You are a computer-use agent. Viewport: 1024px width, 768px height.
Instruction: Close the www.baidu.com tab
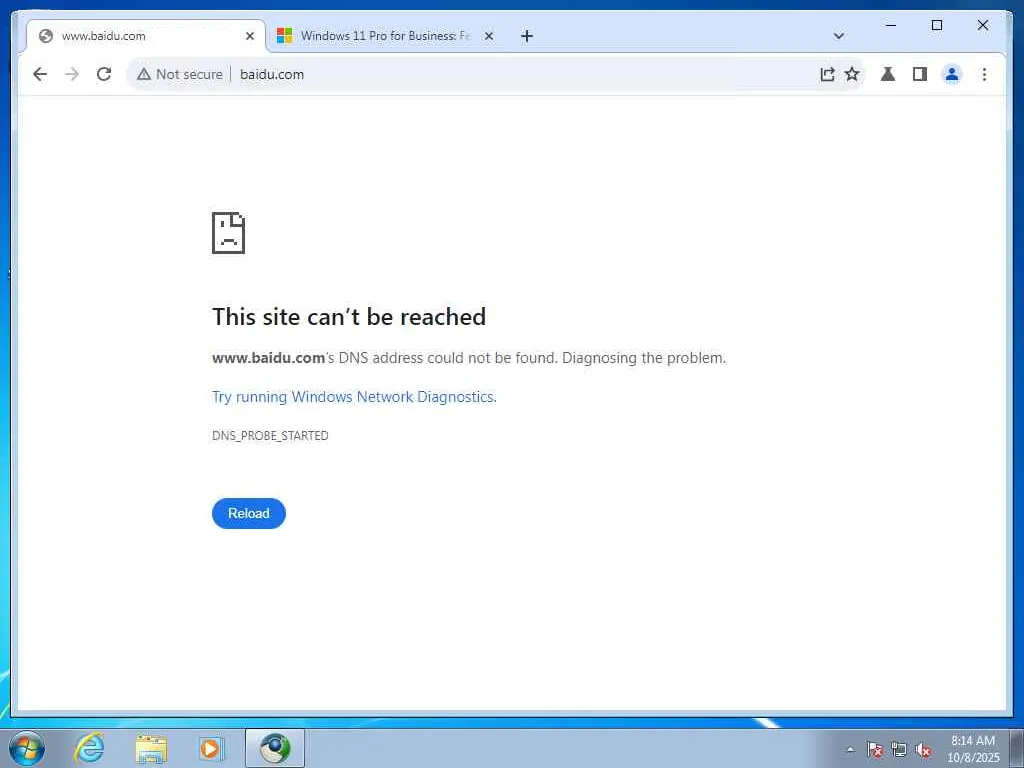pos(249,36)
